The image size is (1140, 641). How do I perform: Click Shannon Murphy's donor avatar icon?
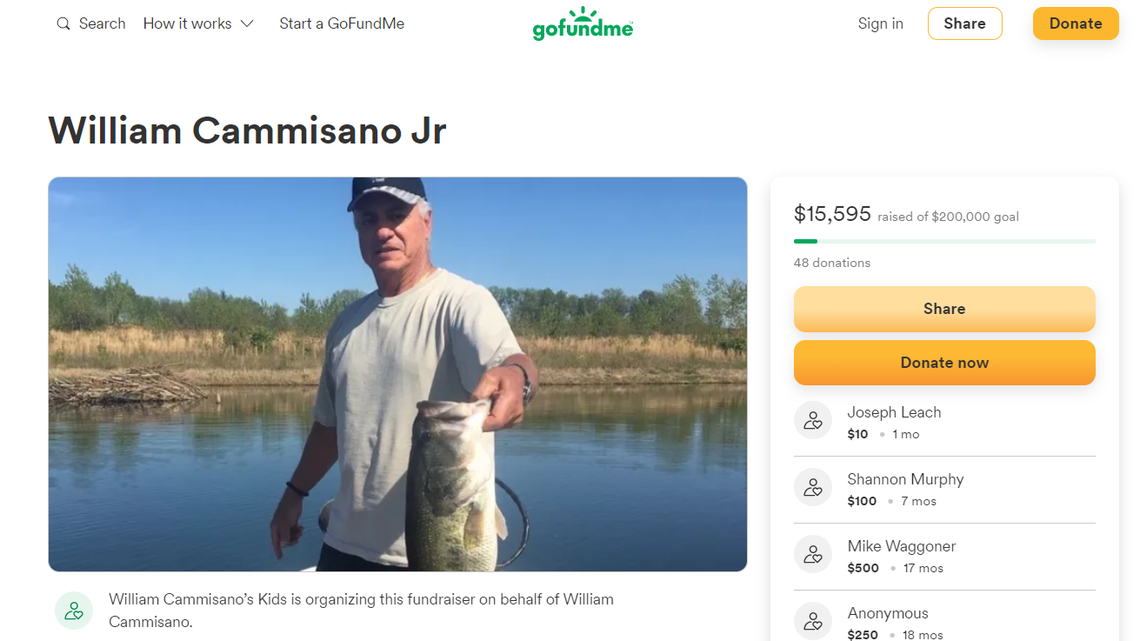coord(813,488)
